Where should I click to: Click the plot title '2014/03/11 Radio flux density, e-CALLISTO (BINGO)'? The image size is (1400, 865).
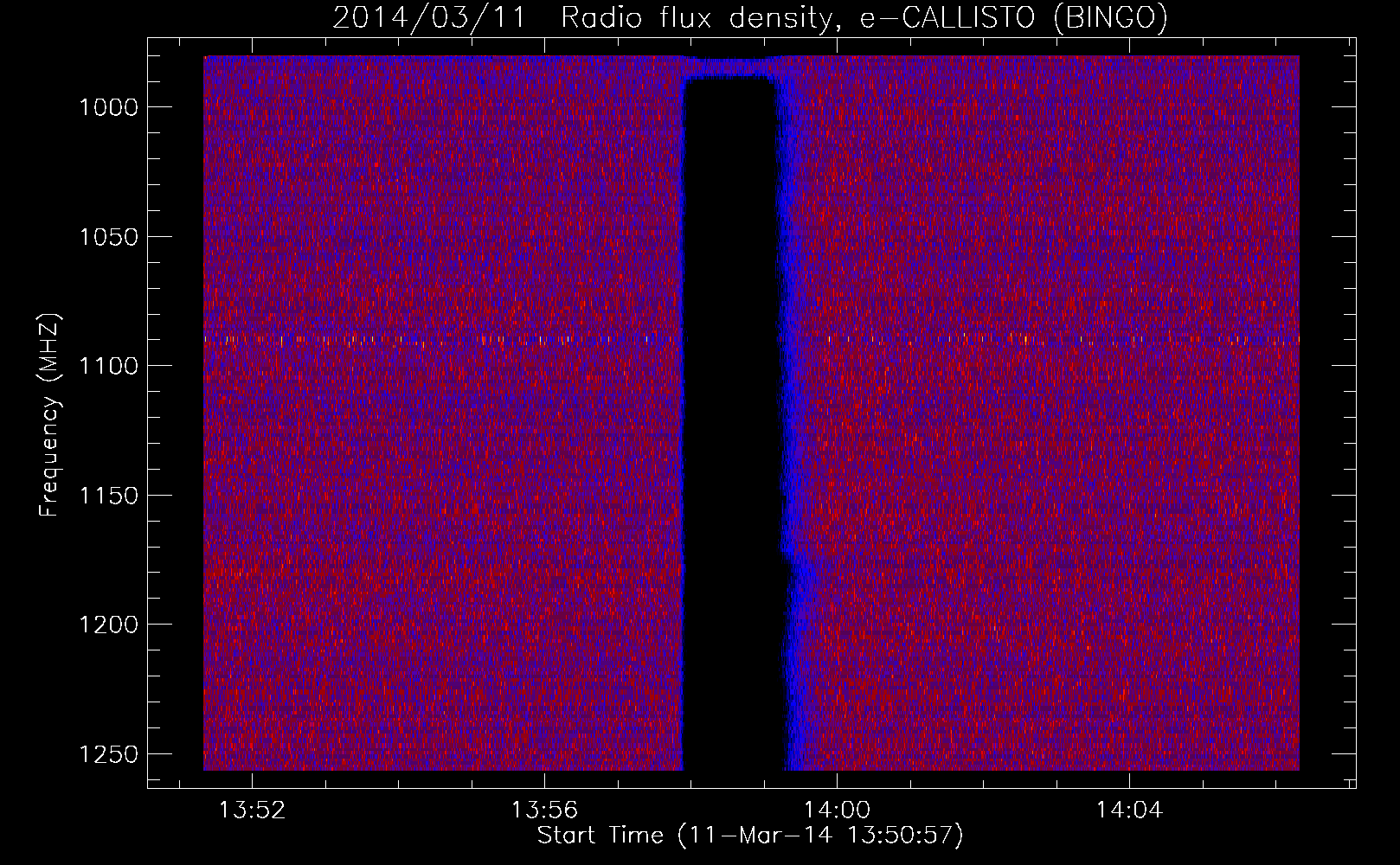[x=750, y=17]
